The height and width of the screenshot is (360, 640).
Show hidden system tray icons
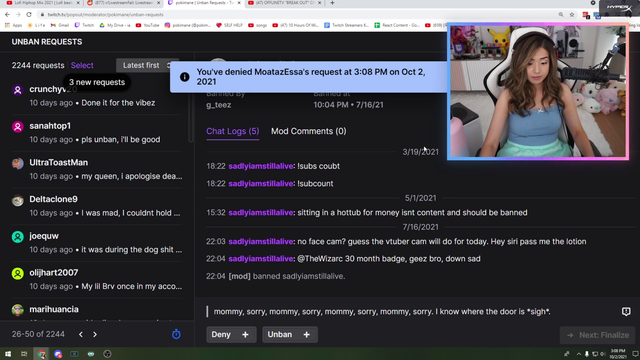(x=578, y=354)
